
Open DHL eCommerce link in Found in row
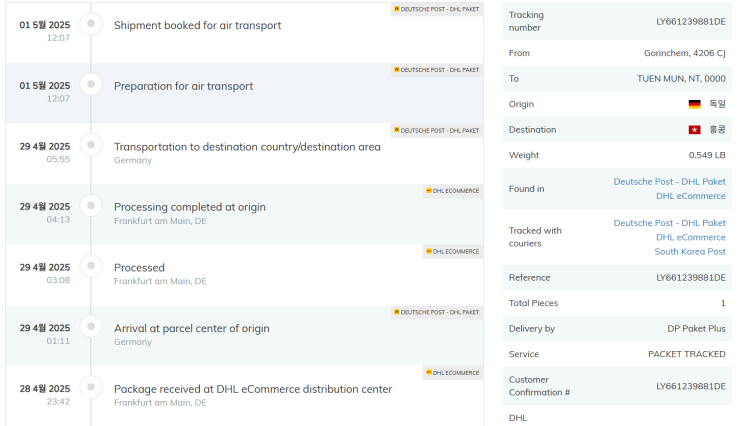690,196
